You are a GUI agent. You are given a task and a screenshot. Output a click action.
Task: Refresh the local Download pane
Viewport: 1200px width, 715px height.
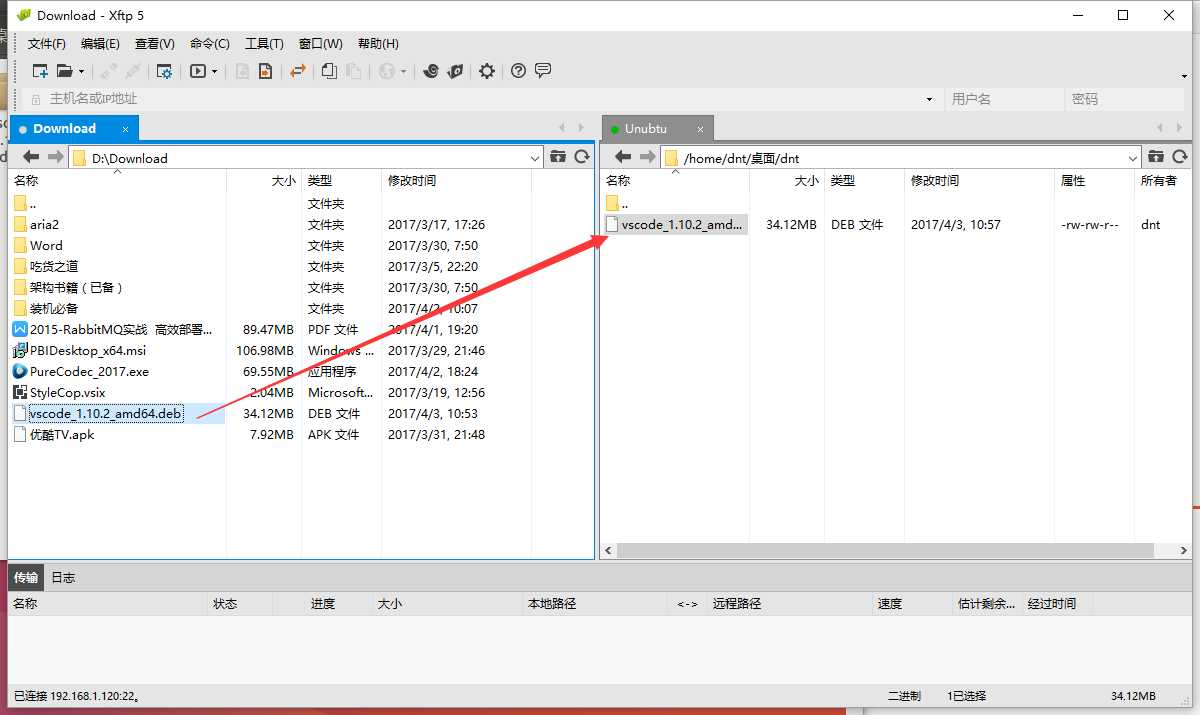582,157
